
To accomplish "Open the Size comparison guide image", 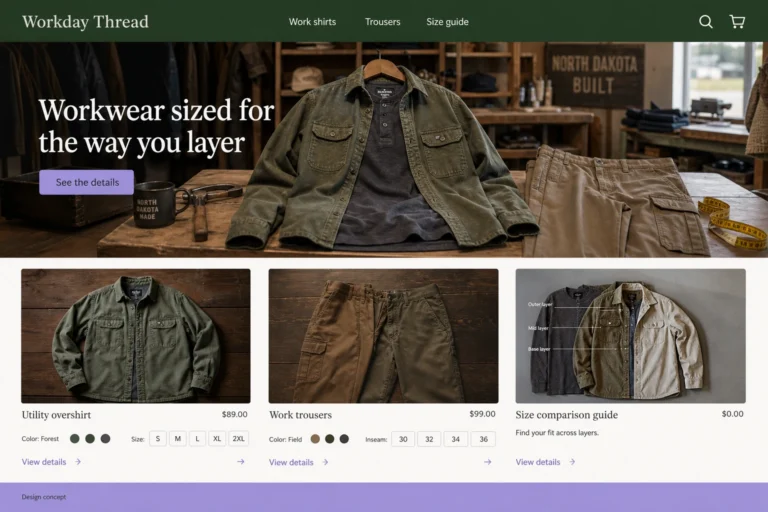I will pos(630,336).
